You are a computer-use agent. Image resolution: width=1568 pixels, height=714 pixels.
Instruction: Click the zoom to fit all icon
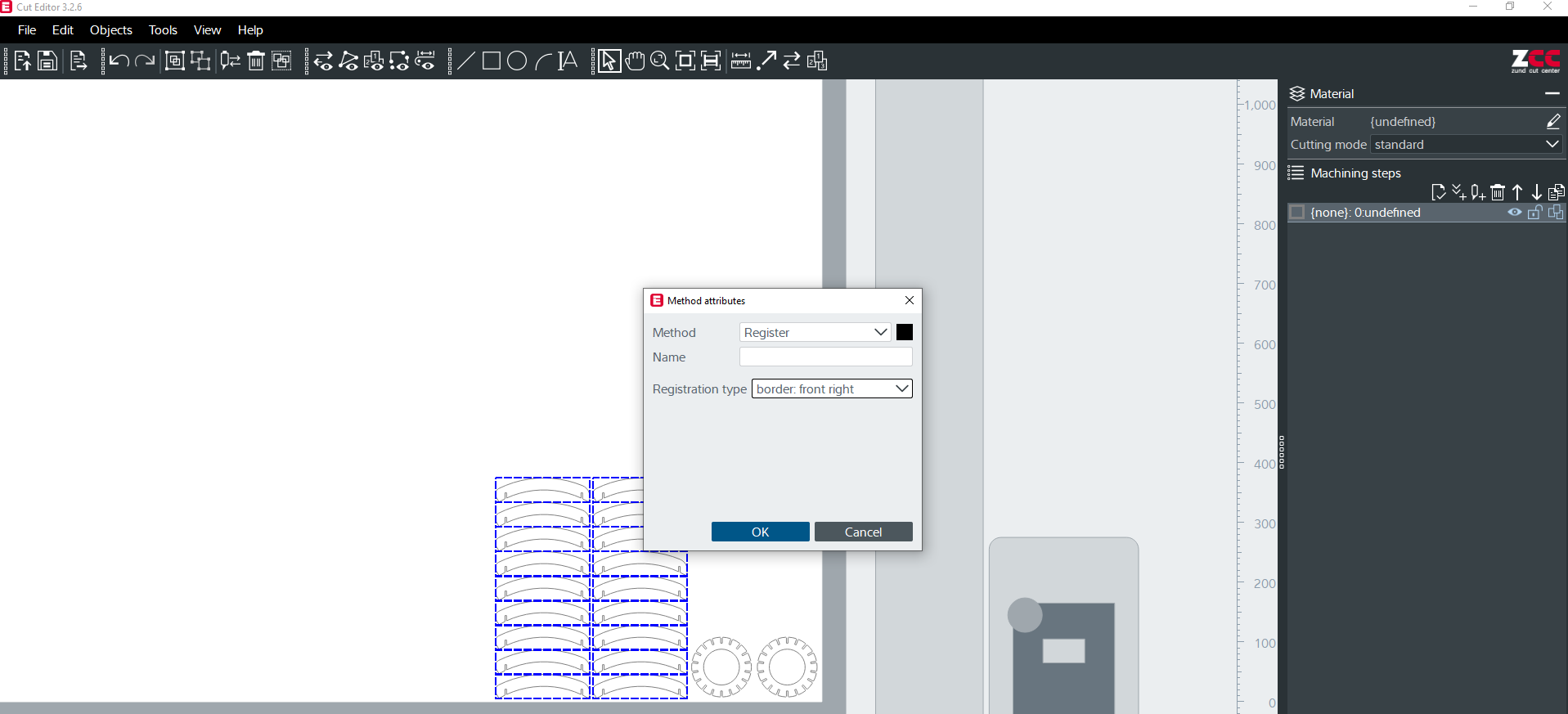coord(685,61)
